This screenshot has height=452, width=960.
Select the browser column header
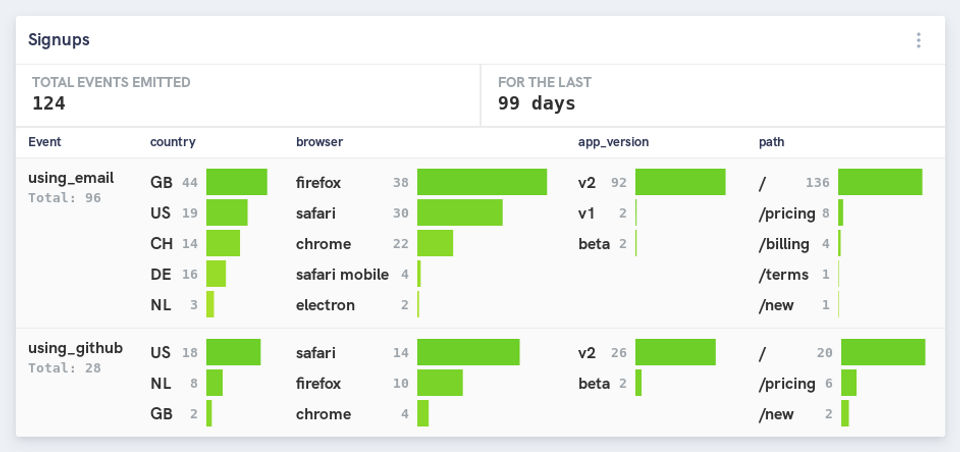click(x=319, y=142)
